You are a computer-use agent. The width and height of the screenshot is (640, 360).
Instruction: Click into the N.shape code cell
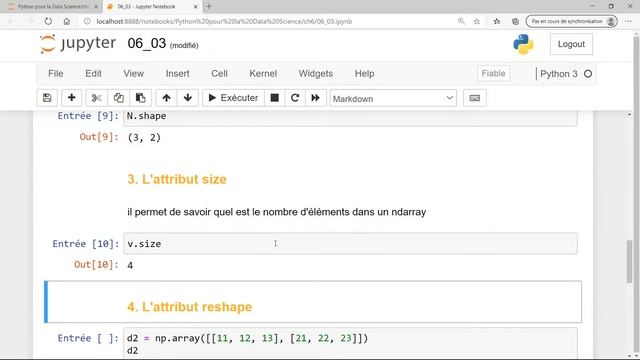pos(350,117)
